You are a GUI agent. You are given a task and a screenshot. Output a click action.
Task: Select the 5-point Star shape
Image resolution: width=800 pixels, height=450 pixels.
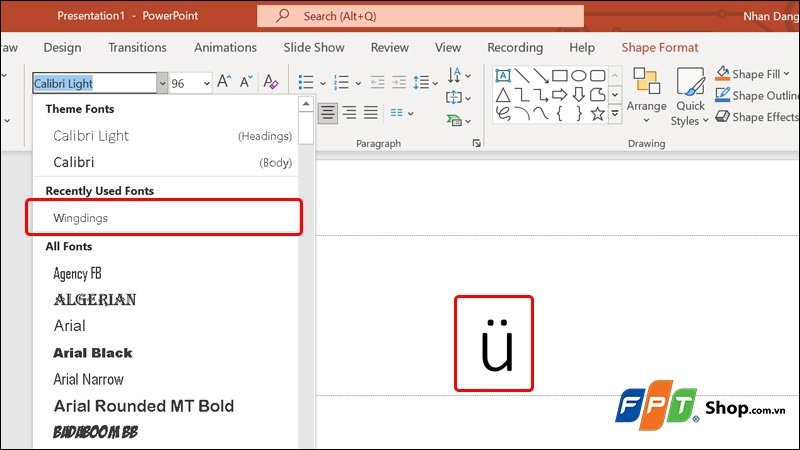tap(597, 113)
